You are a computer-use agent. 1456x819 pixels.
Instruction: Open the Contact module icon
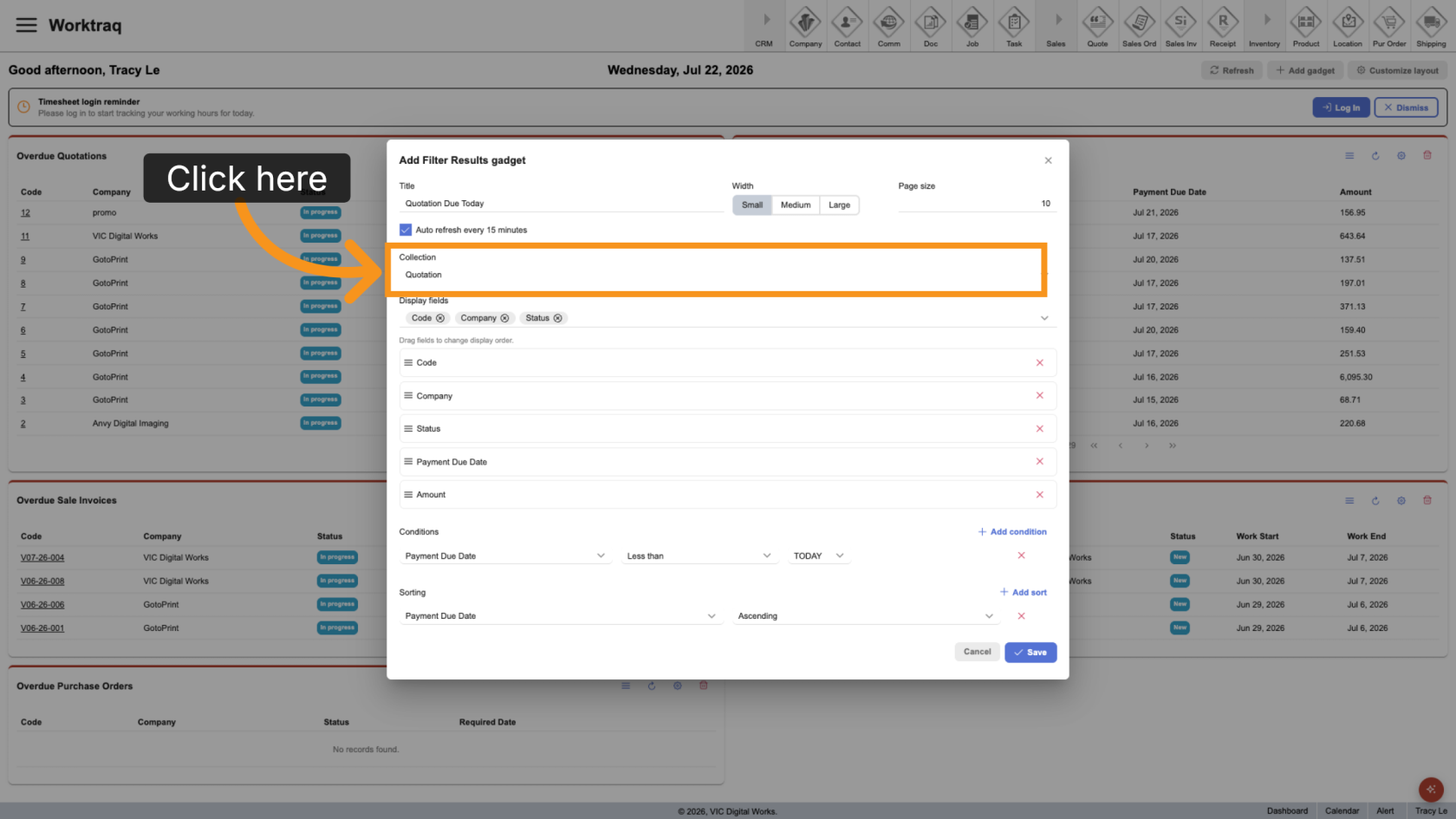pyautogui.click(x=847, y=26)
